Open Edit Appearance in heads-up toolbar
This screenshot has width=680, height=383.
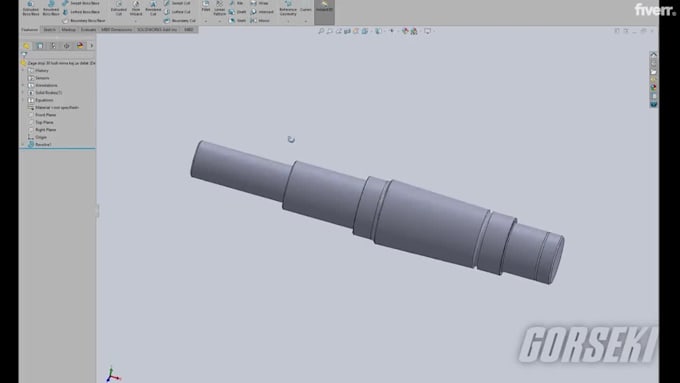click(405, 31)
